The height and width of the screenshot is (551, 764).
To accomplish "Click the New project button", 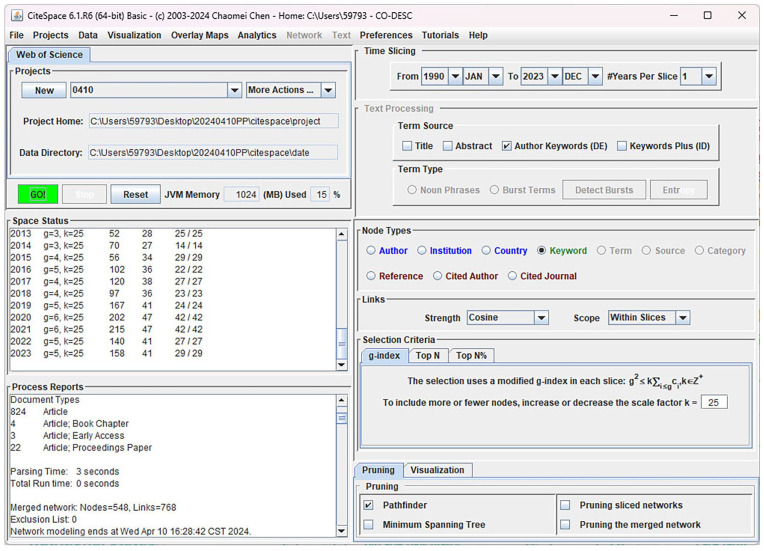I will (44, 90).
